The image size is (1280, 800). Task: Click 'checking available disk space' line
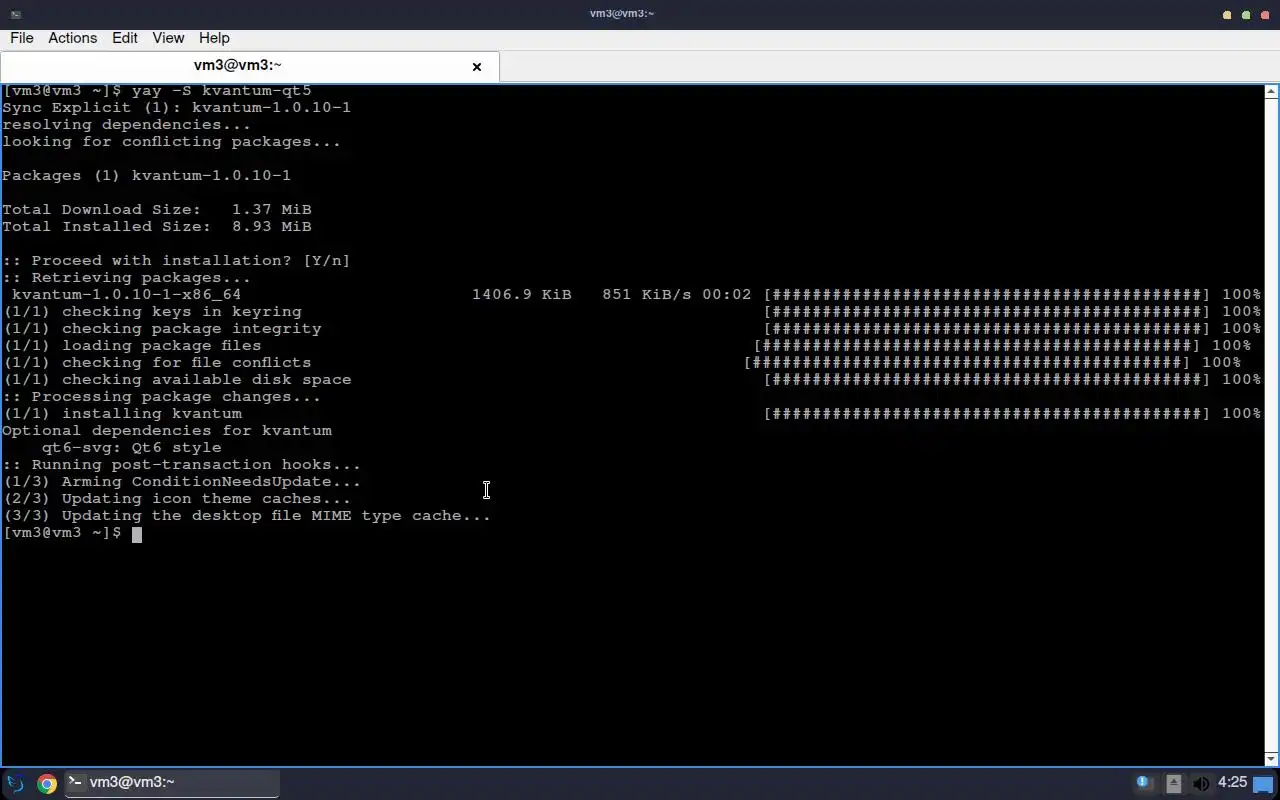pos(177,379)
